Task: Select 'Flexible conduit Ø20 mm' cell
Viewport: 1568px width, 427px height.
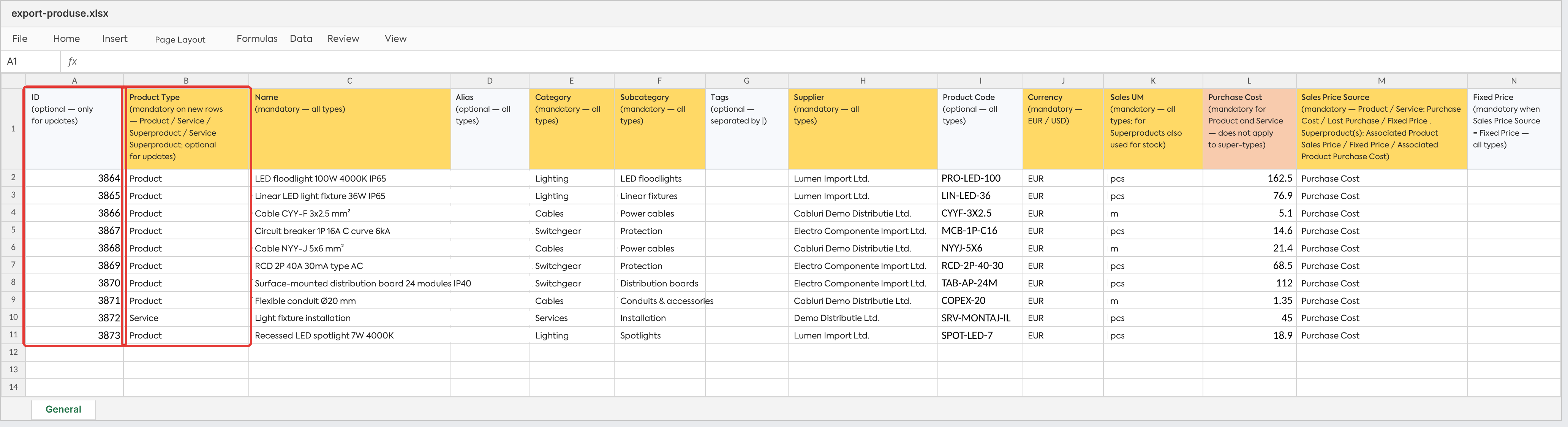Action: (349, 300)
